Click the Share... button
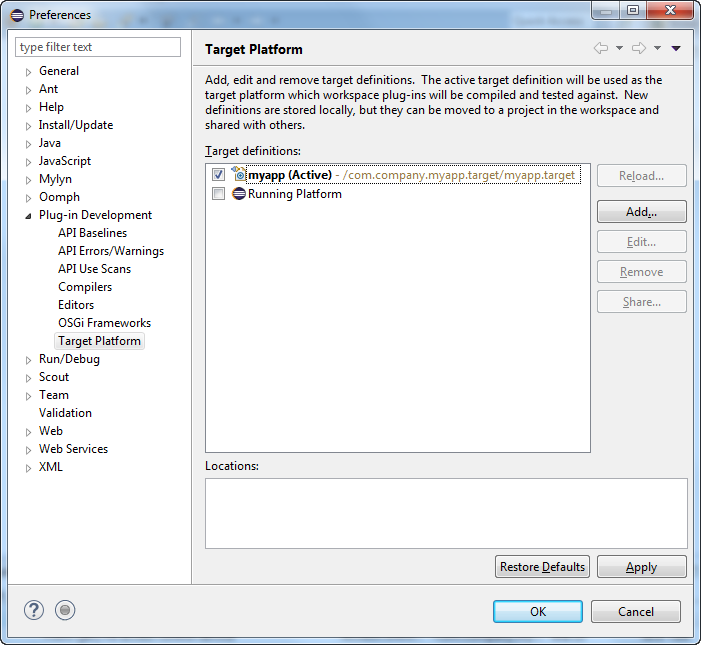This screenshot has width=701, height=645. [x=642, y=302]
